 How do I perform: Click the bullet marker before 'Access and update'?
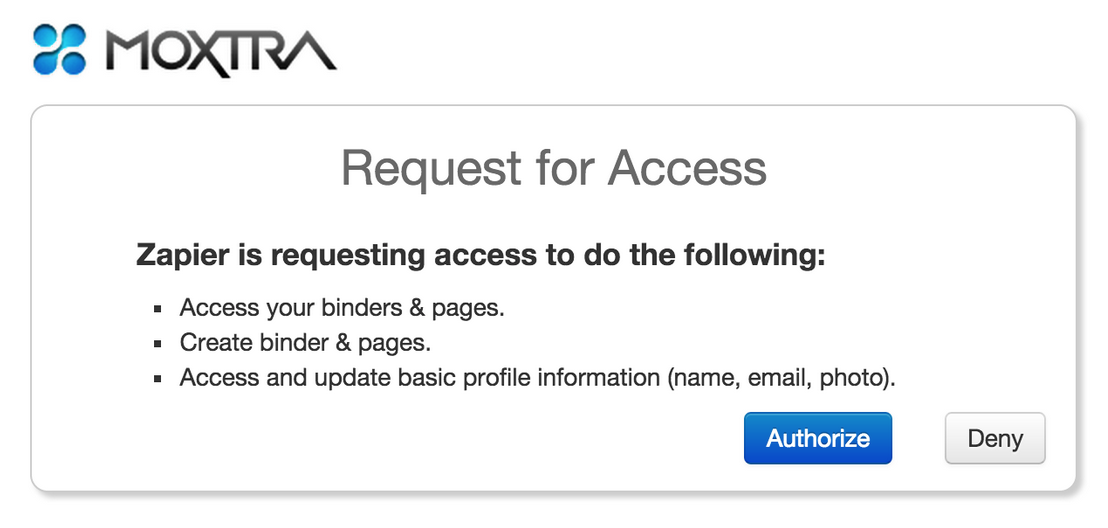pyautogui.click(x=158, y=378)
